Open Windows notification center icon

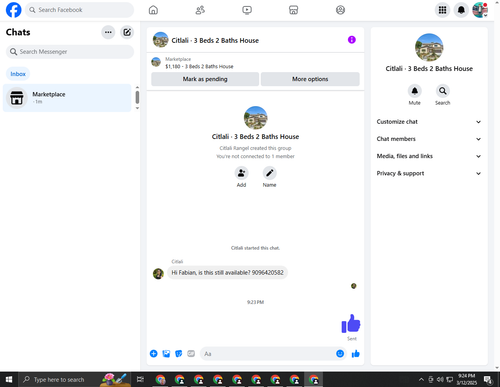pos(488,379)
